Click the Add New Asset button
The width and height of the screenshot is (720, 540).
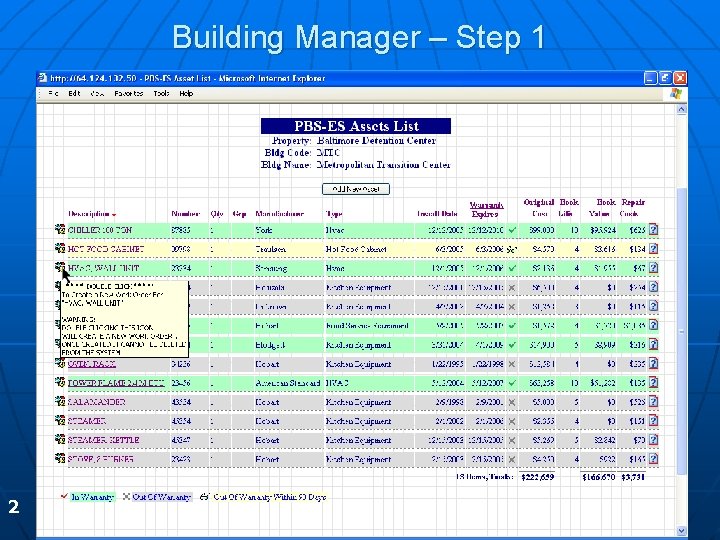point(356,189)
